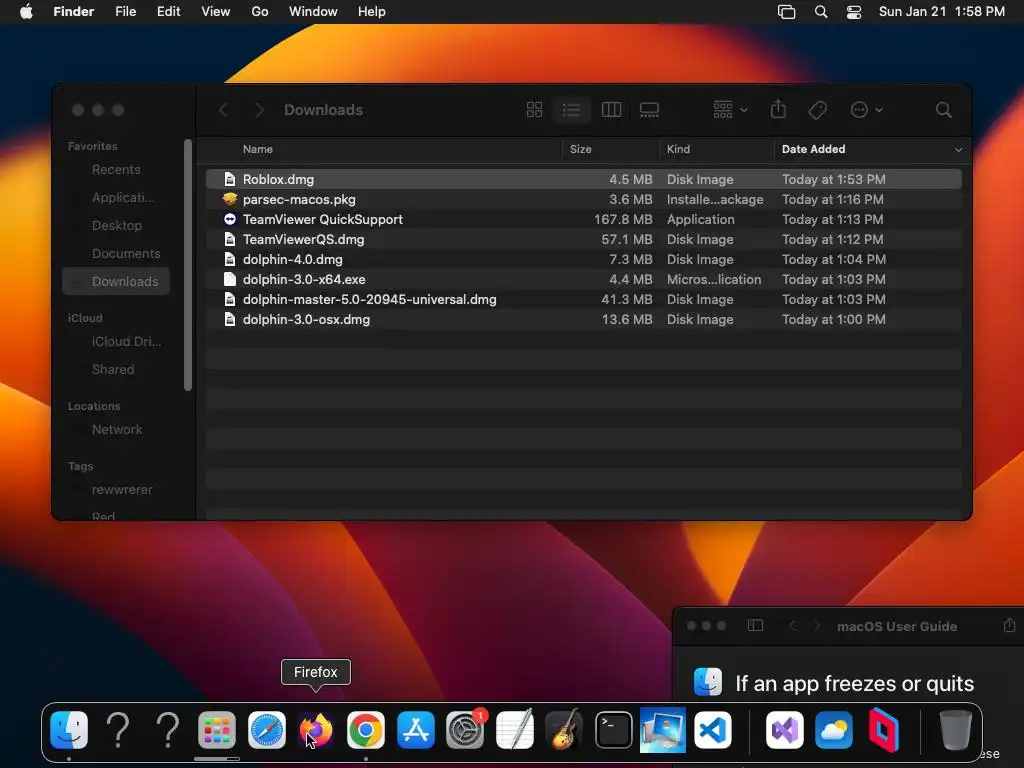This screenshot has width=1024, height=768.
Task: Click the Share icon in Finder toolbar
Action: (x=778, y=109)
